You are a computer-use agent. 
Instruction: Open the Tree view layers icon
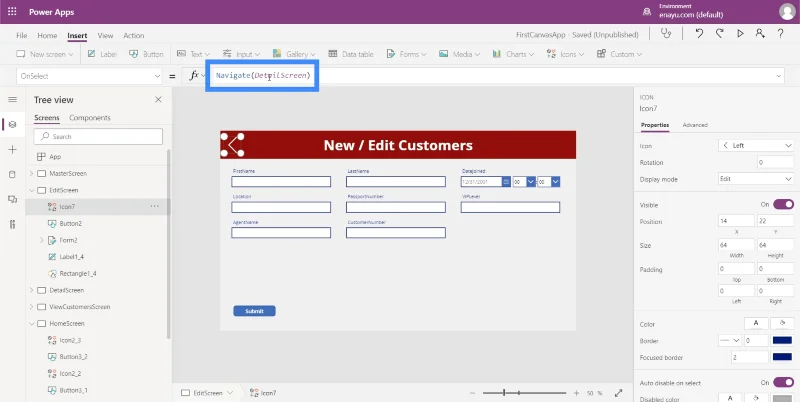pos(13,124)
